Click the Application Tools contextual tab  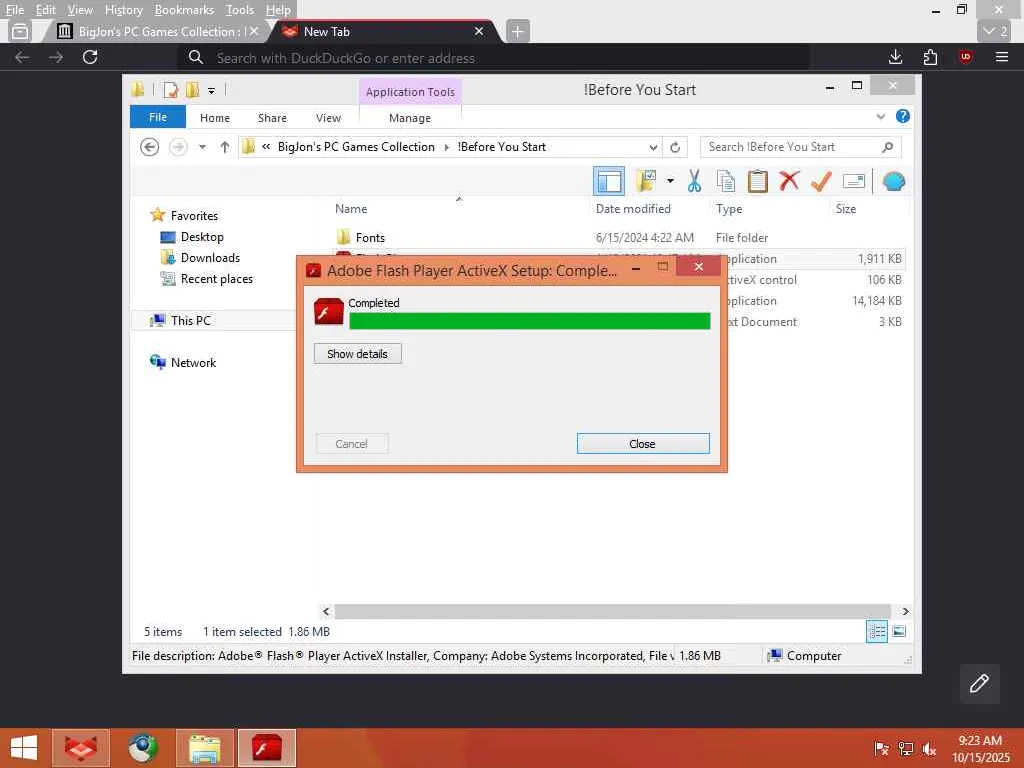point(410,92)
